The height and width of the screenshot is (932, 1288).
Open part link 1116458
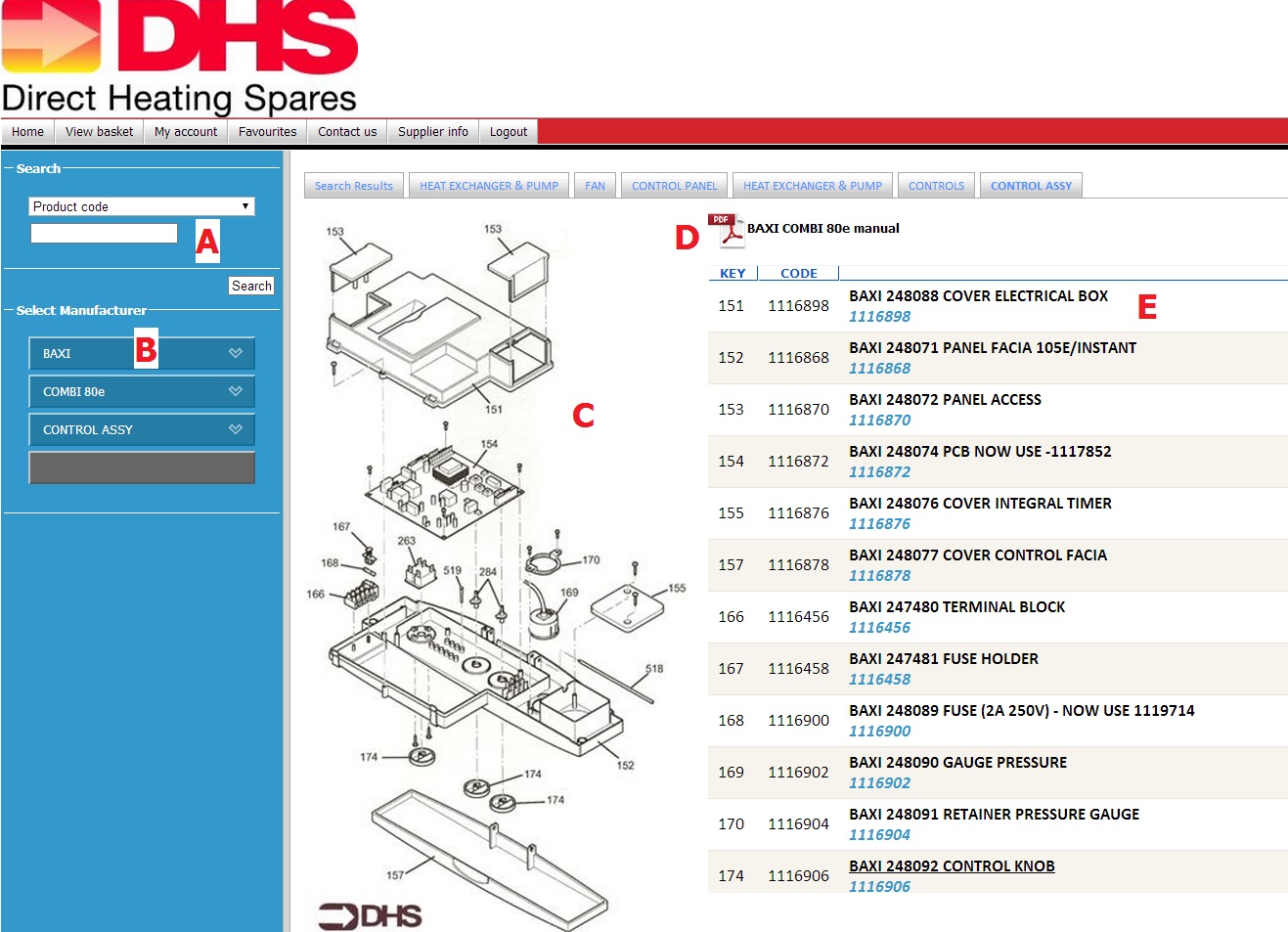879,680
